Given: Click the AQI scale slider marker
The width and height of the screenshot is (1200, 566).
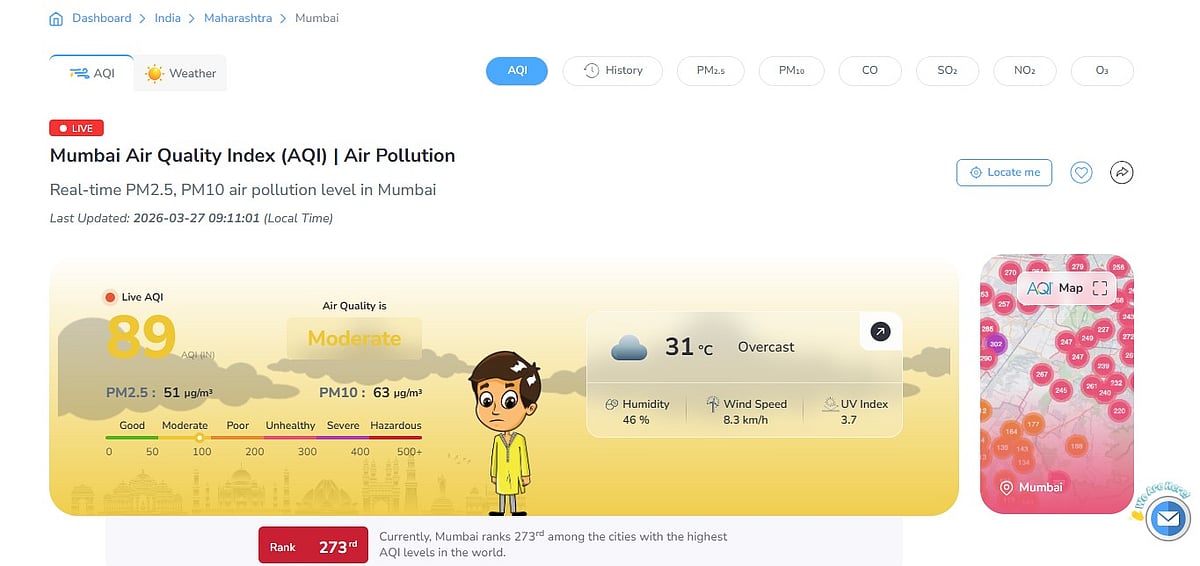Looking at the screenshot, I should [x=199, y=437].
